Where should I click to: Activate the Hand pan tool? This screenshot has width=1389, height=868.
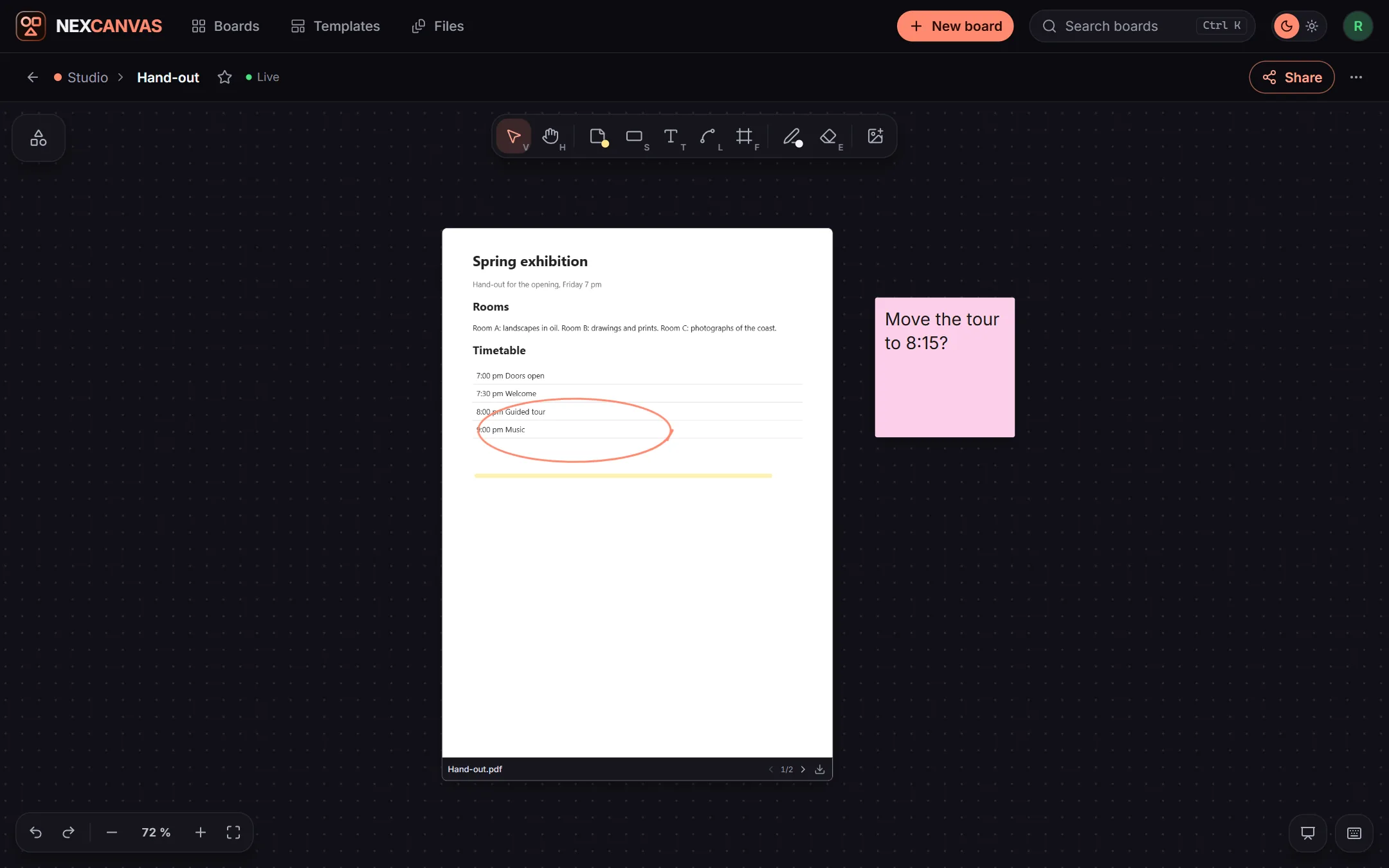pos(550,136)
